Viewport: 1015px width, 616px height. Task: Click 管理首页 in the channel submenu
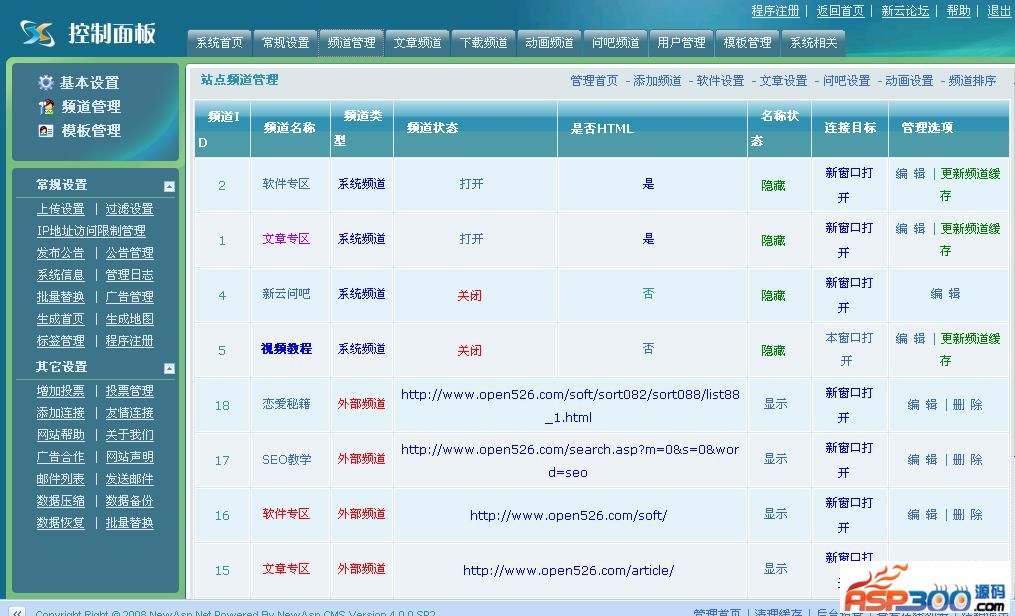(594, 81)
